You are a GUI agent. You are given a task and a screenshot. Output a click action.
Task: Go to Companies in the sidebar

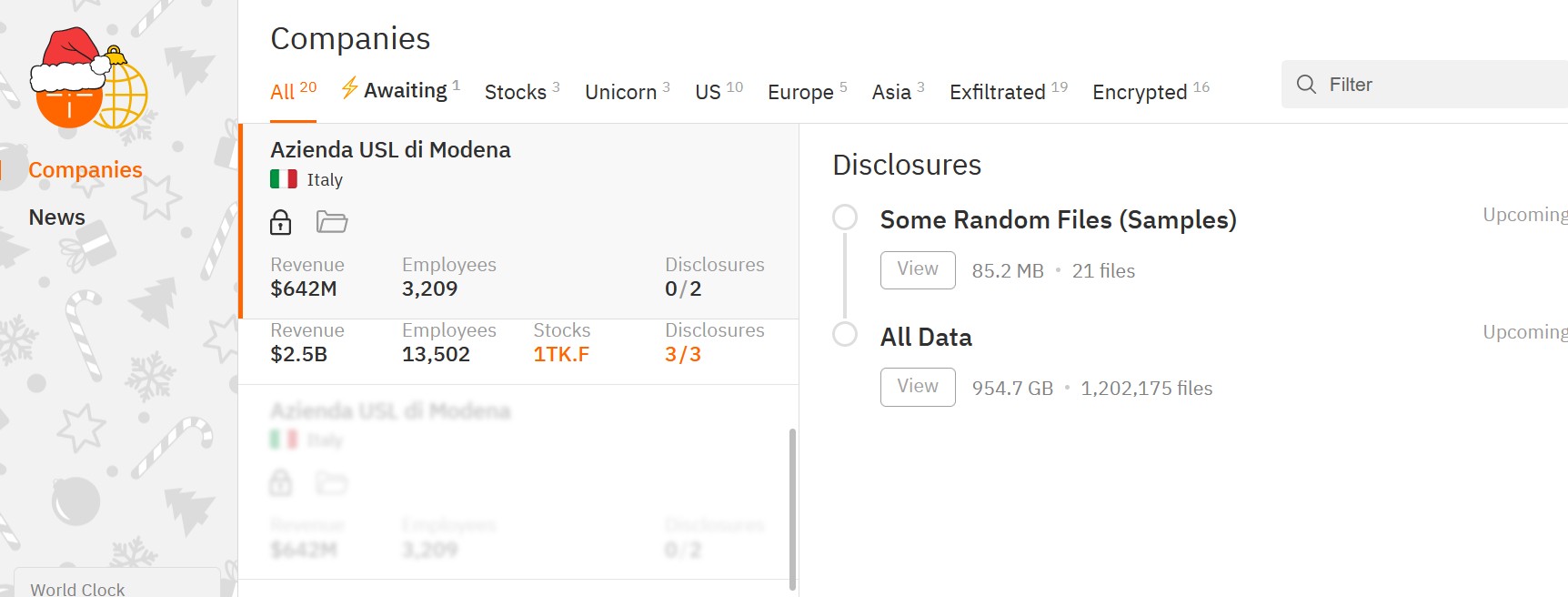(x=85, y=170)
